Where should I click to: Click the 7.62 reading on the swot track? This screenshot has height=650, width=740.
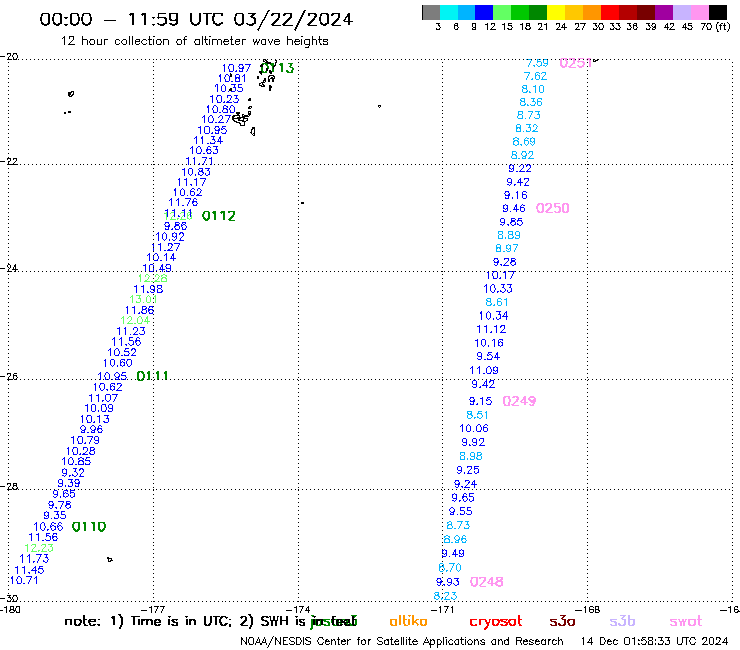coord(535,76)
